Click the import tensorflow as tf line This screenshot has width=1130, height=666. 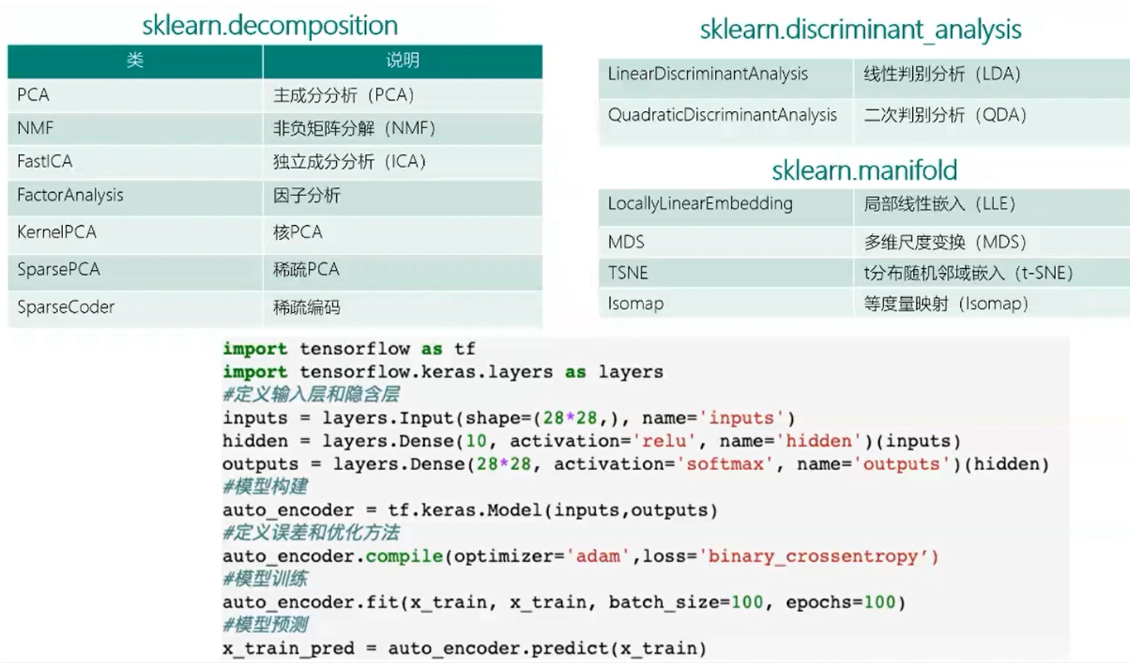[349, 349]
